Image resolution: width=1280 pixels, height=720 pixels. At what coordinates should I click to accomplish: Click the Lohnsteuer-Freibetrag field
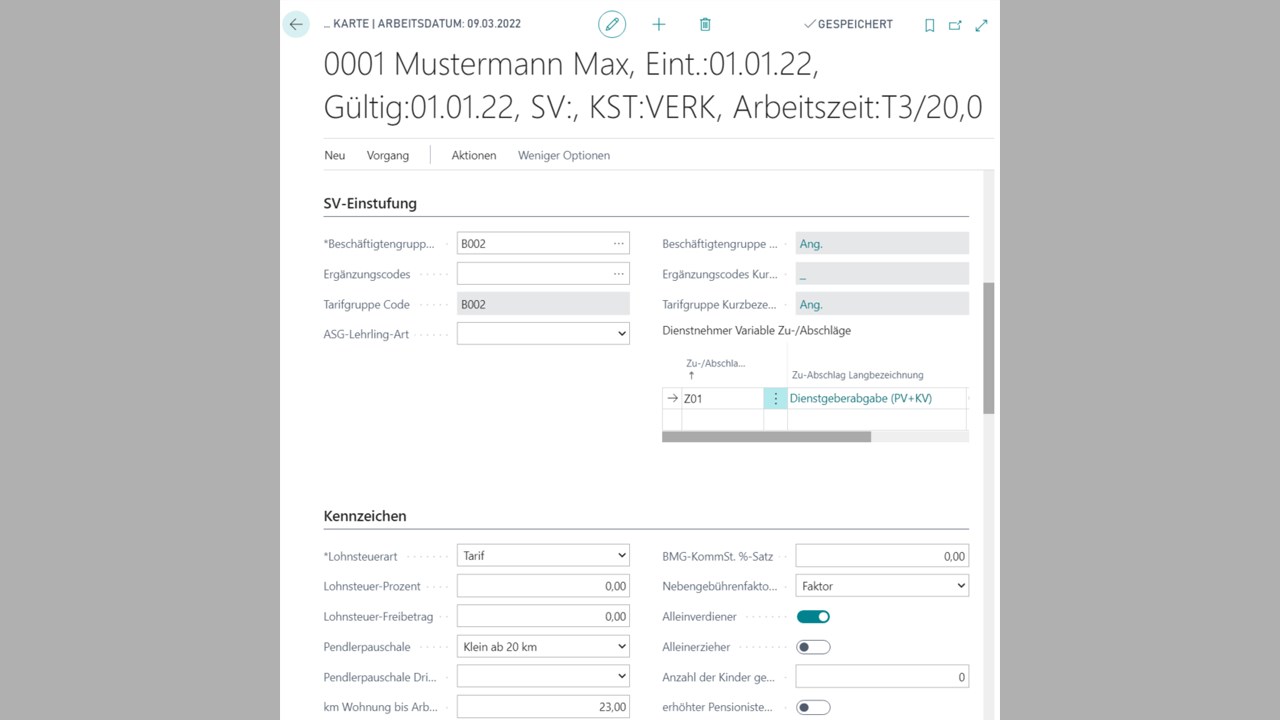pyautogui.click(x=543, y=616)
